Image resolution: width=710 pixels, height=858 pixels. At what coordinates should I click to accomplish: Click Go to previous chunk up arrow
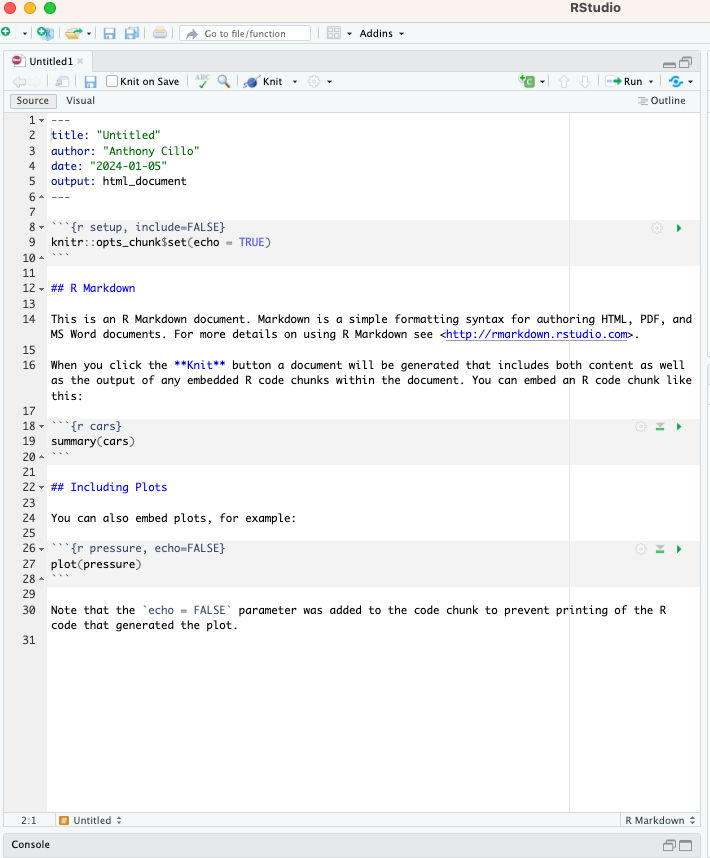click(563, 82)
